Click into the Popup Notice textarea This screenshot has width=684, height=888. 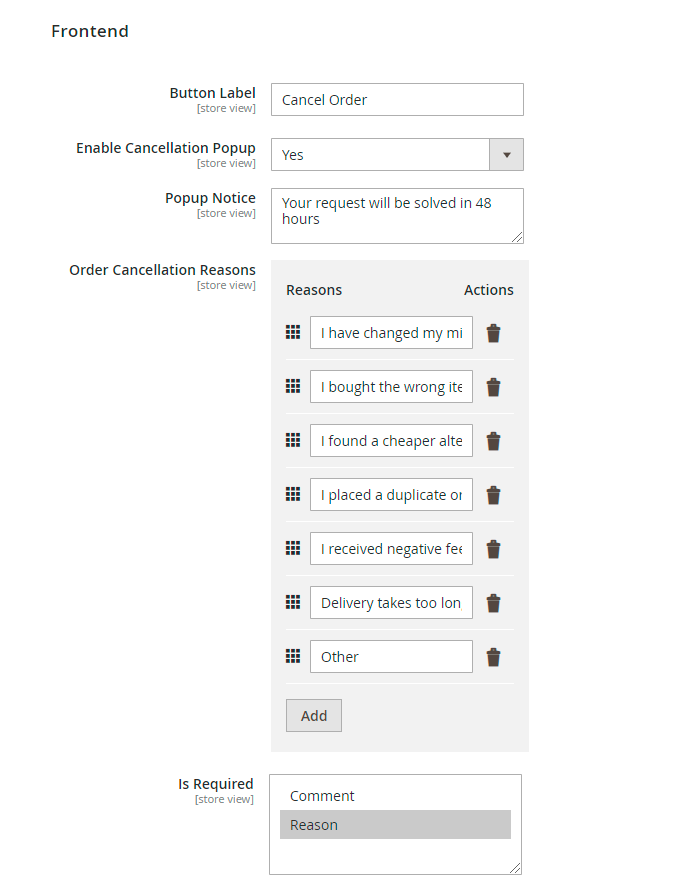tap(397, 216)
